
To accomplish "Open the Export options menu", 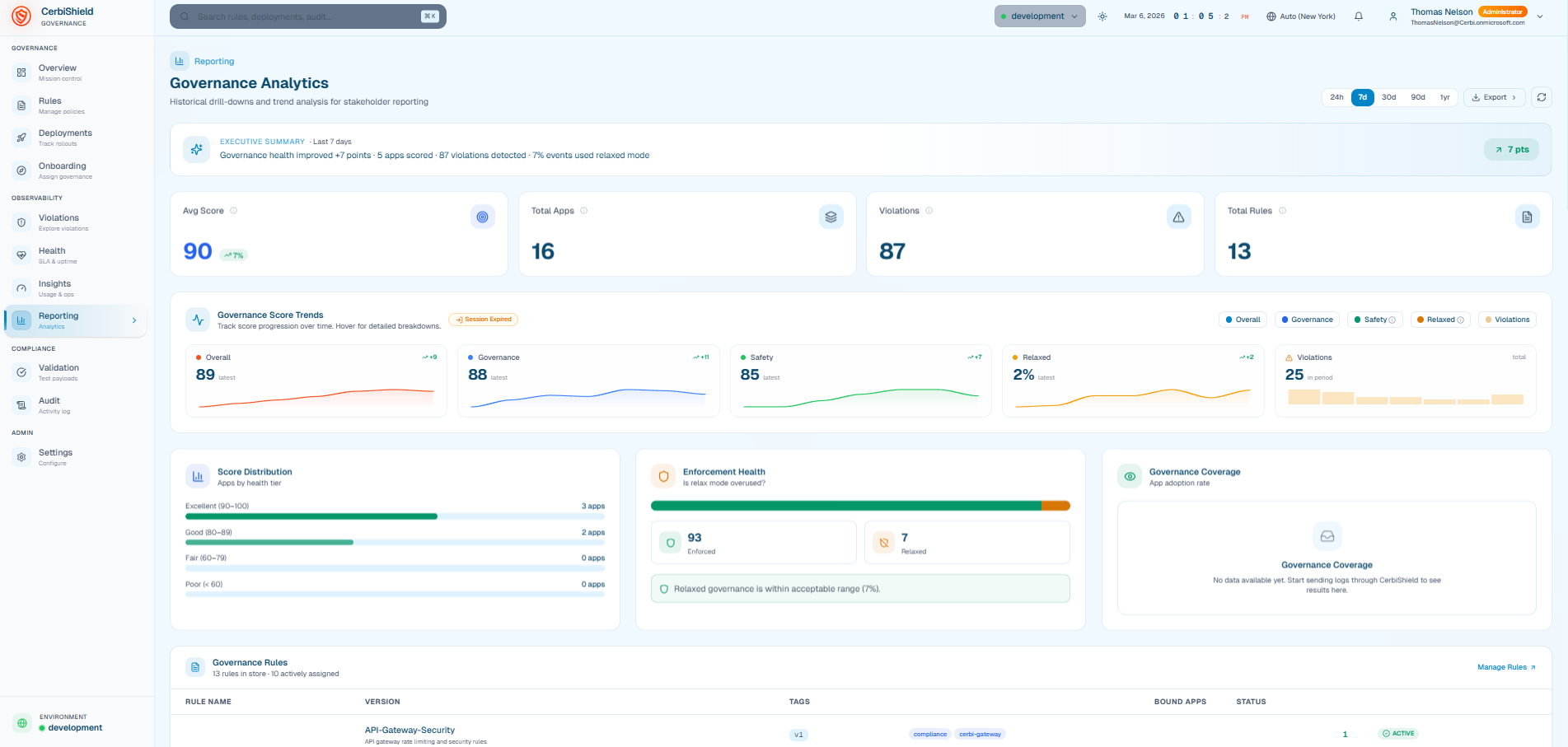I will [1494, 97].
